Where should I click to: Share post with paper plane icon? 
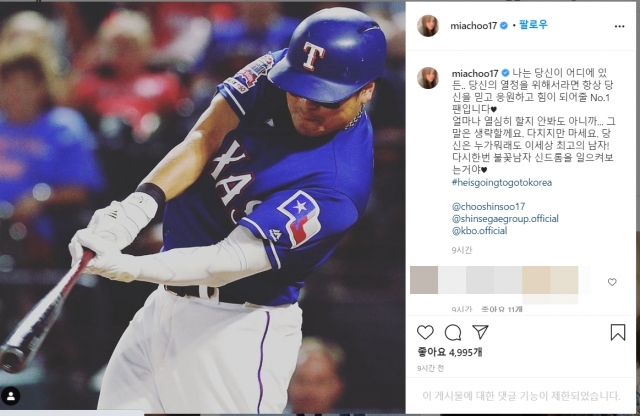click(x=480, y=332)
